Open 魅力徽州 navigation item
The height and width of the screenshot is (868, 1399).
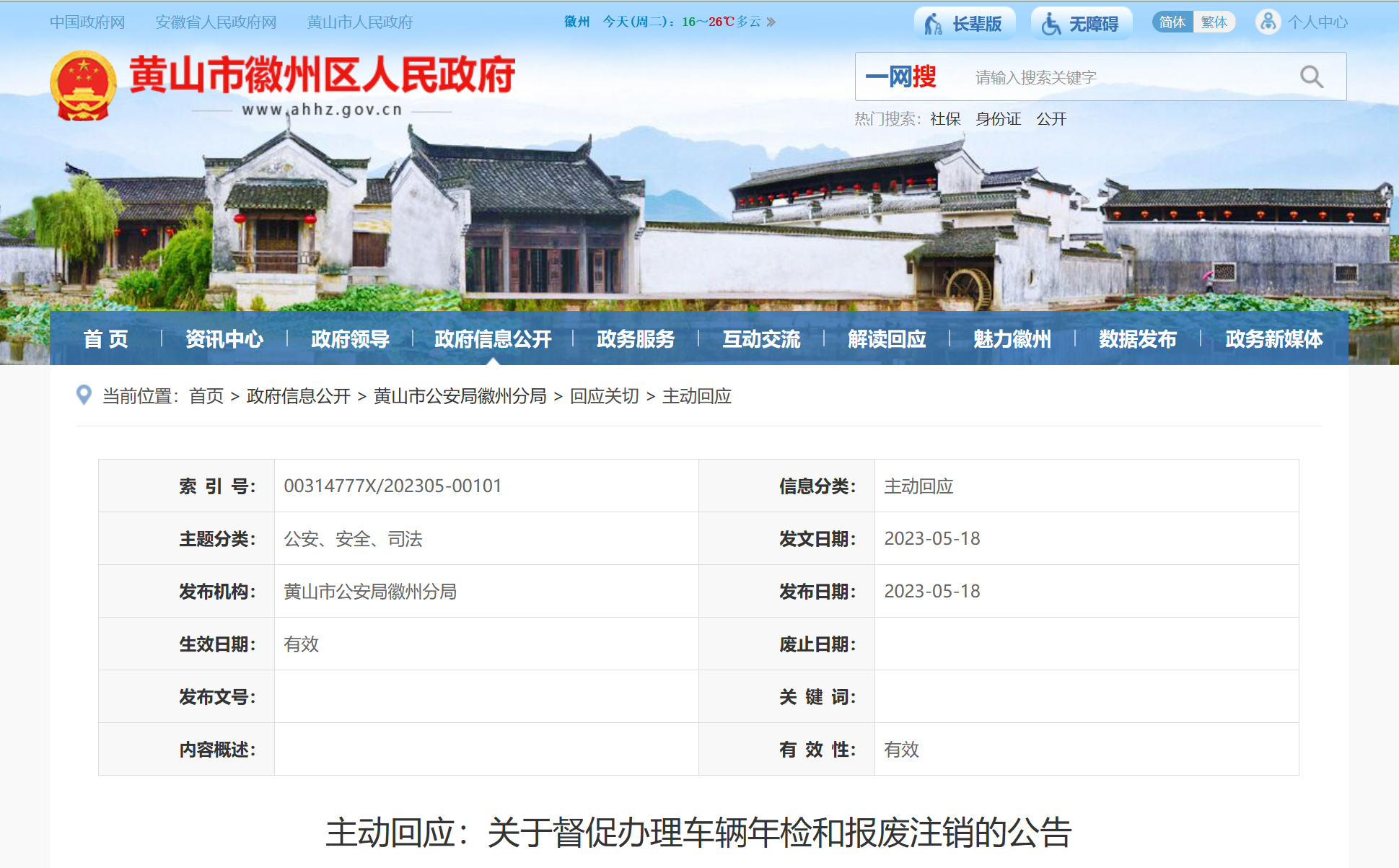1012,338
